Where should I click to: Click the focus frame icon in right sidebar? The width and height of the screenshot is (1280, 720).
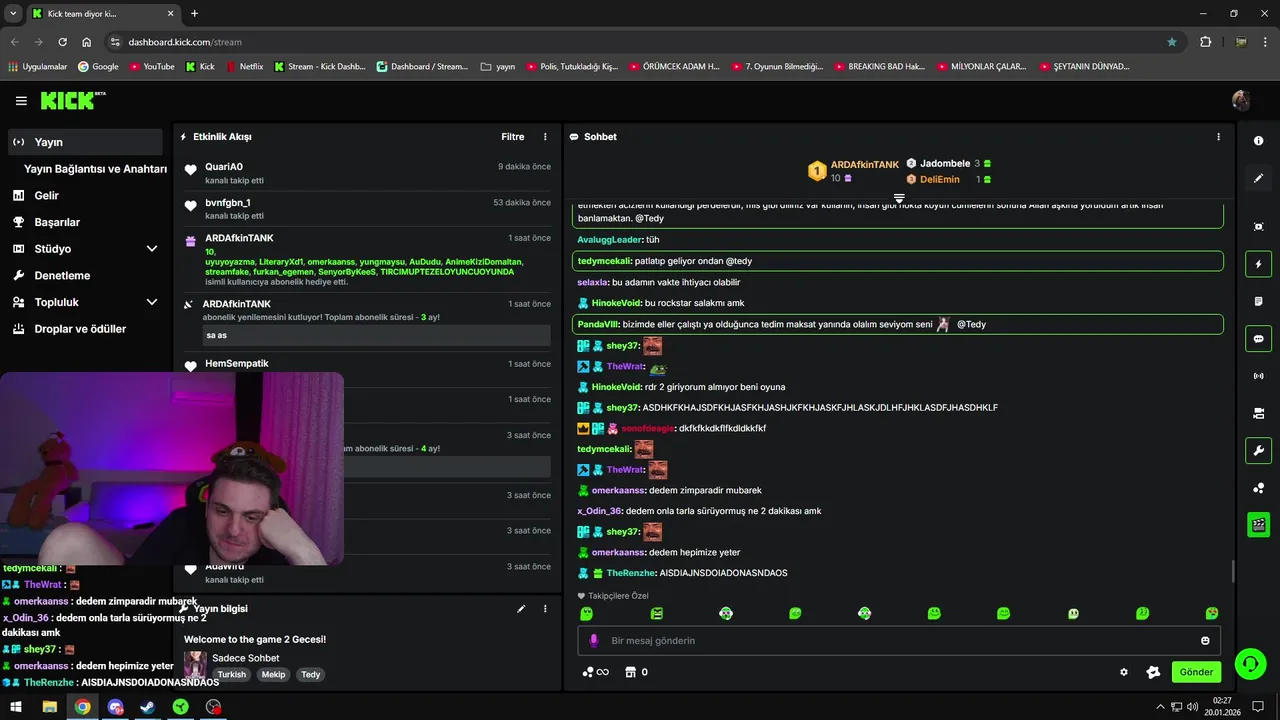click(1258, 227)
